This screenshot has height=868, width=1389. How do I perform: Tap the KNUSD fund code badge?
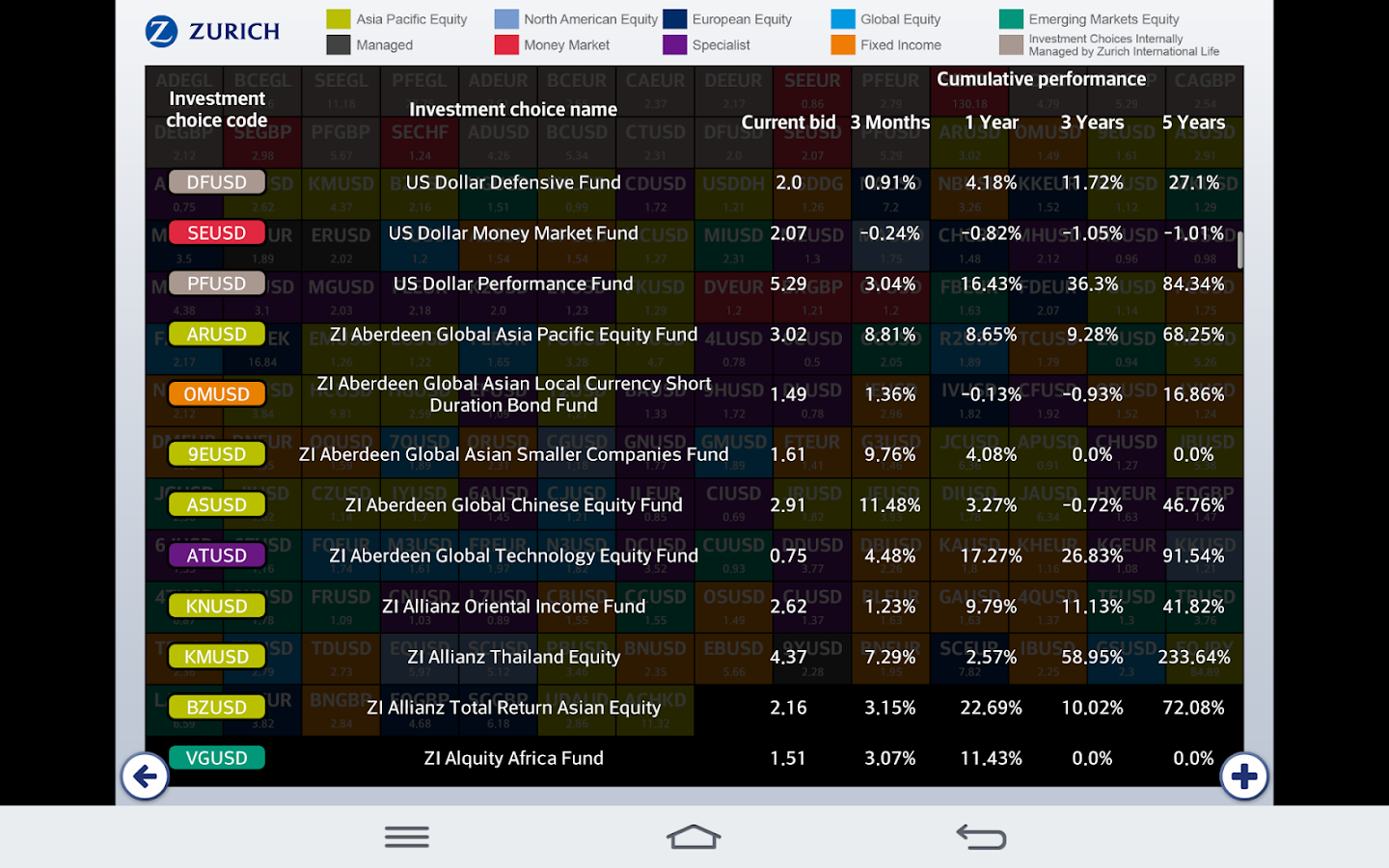tap(217, 606)
